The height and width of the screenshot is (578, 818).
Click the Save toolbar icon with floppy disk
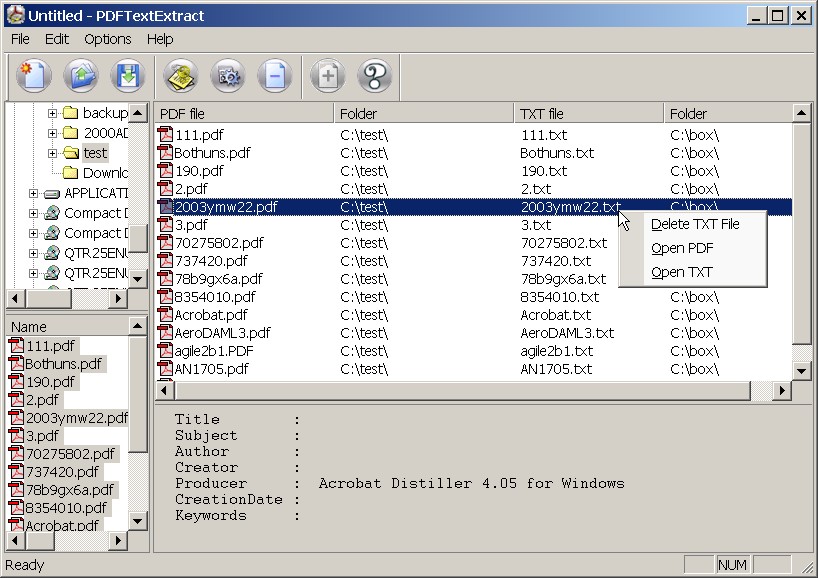[128, 76]
